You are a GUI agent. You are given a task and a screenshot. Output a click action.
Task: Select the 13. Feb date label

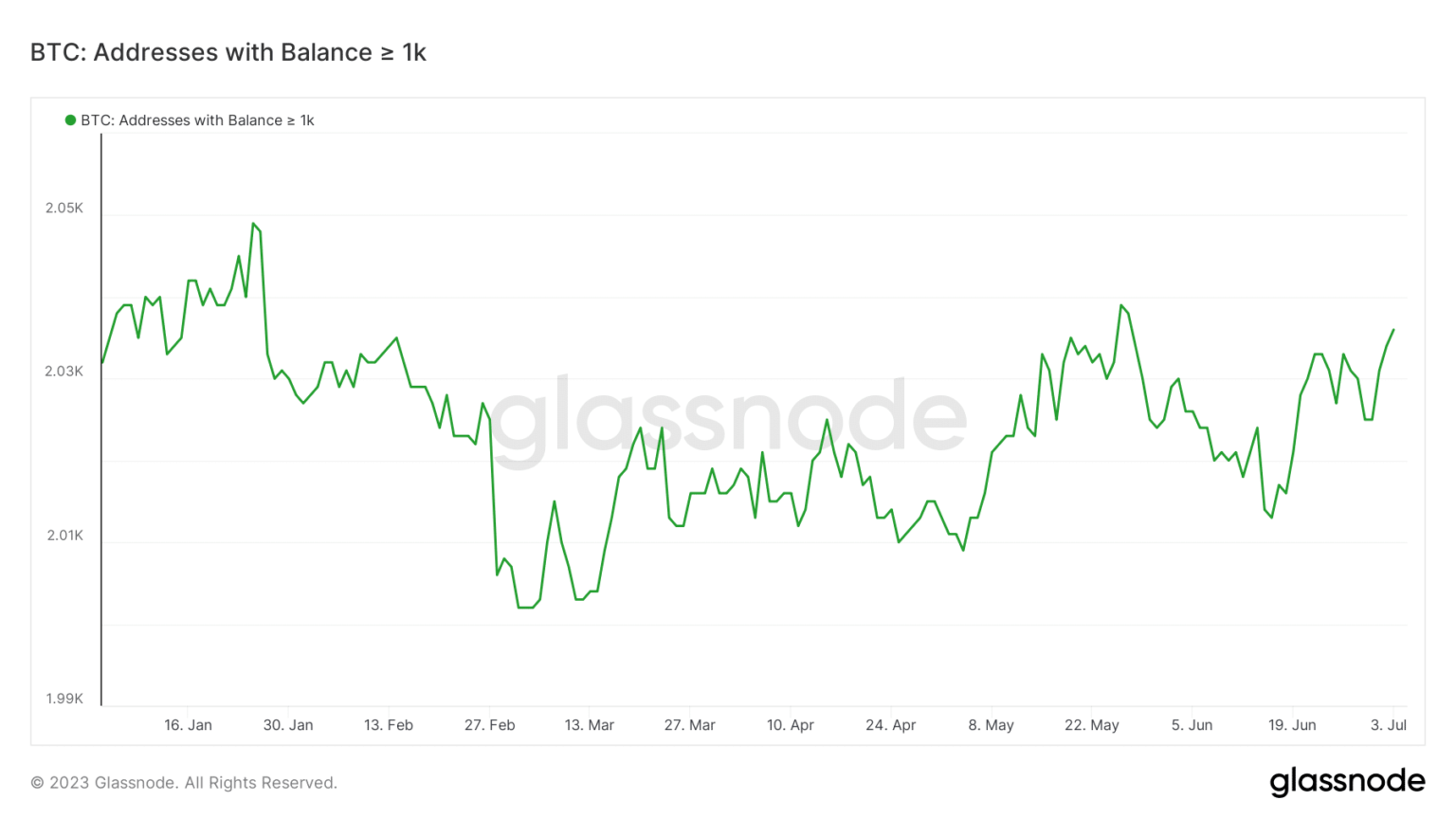[x=389, y=725]
